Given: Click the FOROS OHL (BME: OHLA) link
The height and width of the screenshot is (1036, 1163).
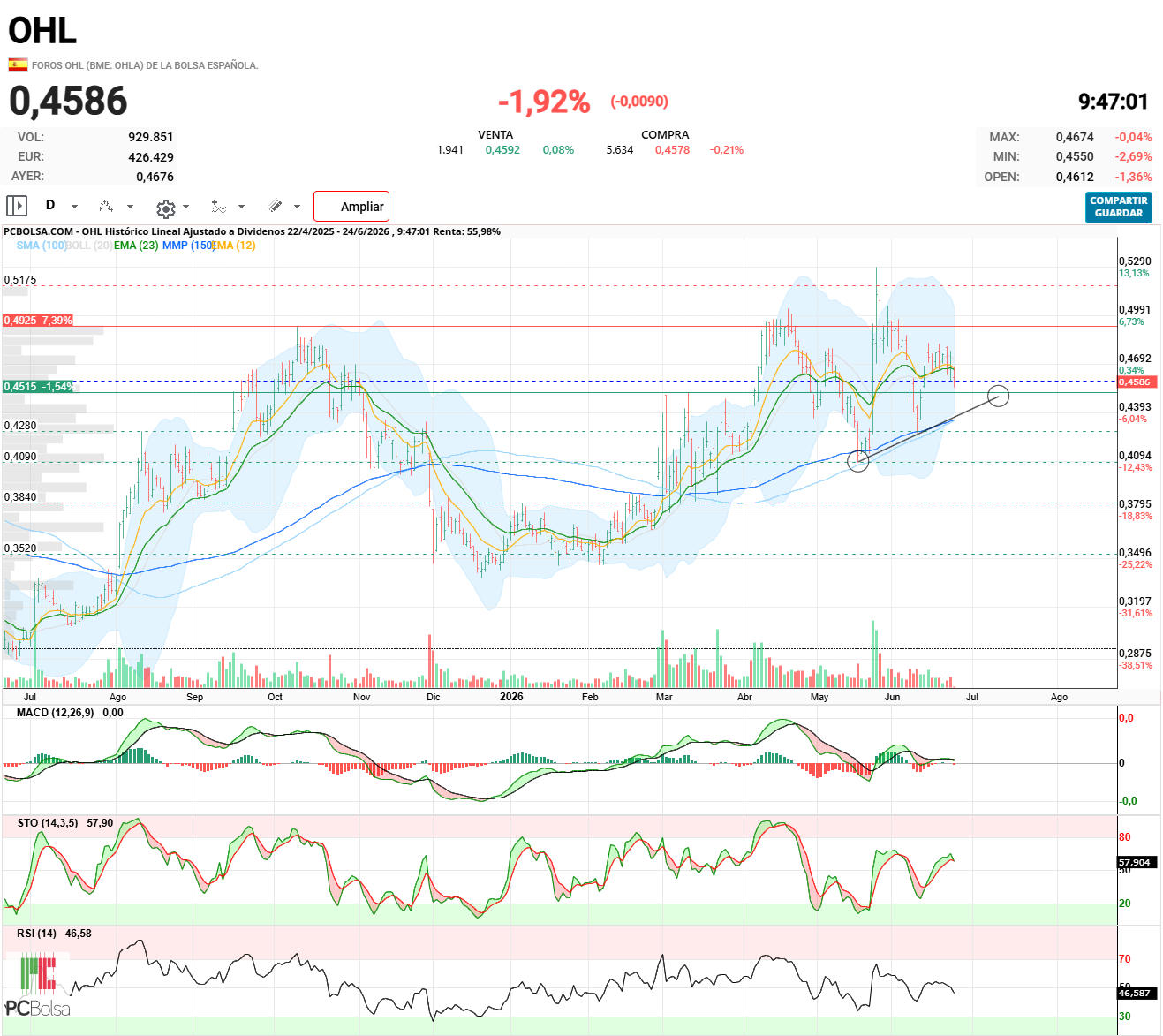Looking at the screenshot, I should (x=145, y=65).
